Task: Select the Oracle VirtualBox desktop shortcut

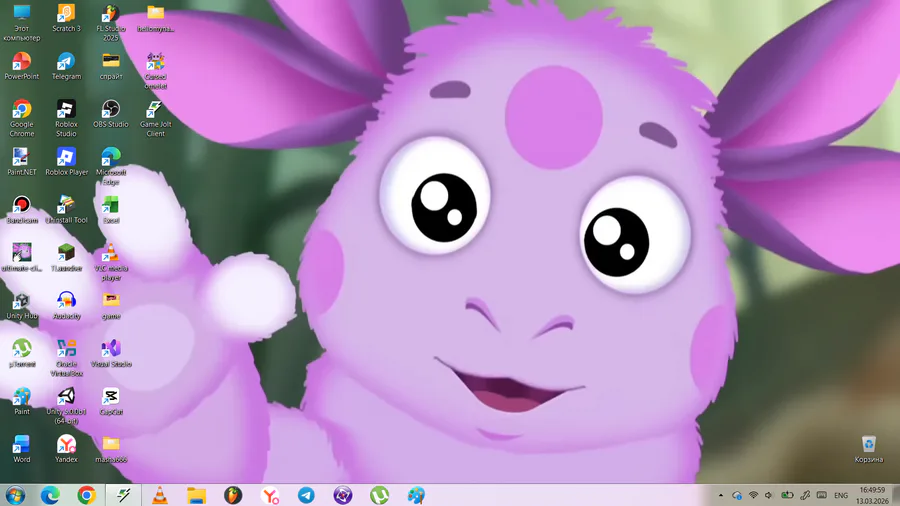Action: coord(66,358)
